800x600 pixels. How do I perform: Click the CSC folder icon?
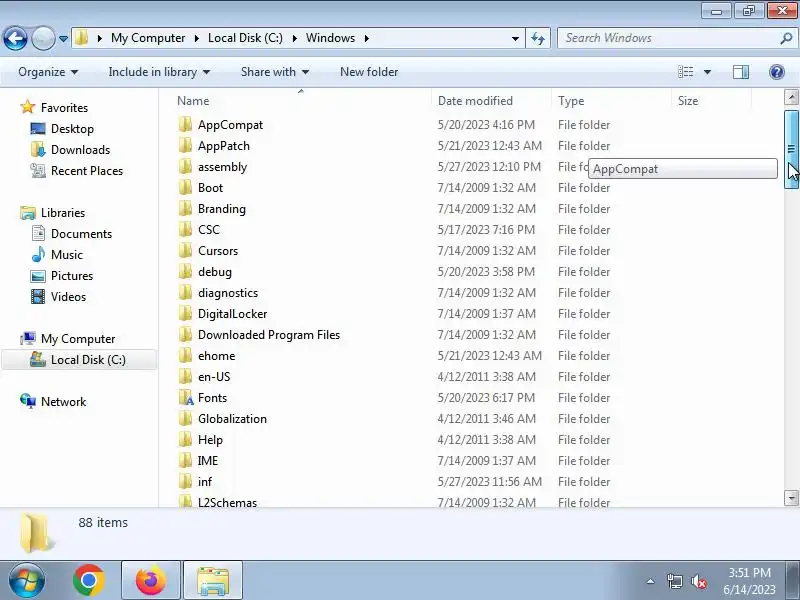186,230
